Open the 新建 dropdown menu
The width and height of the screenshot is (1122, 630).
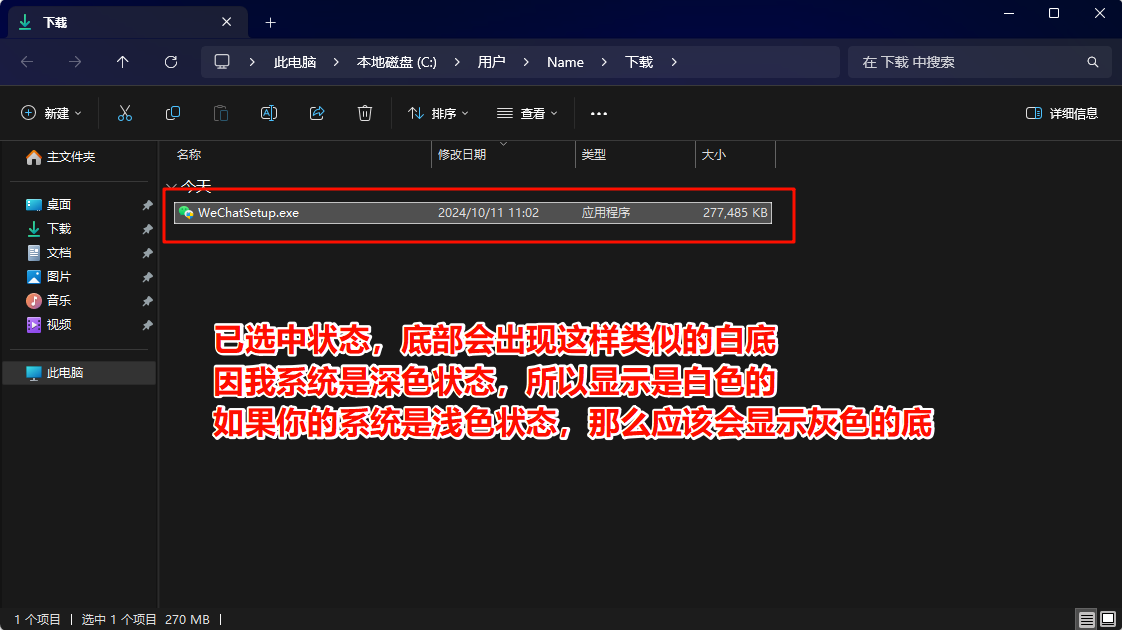(52, 114)
